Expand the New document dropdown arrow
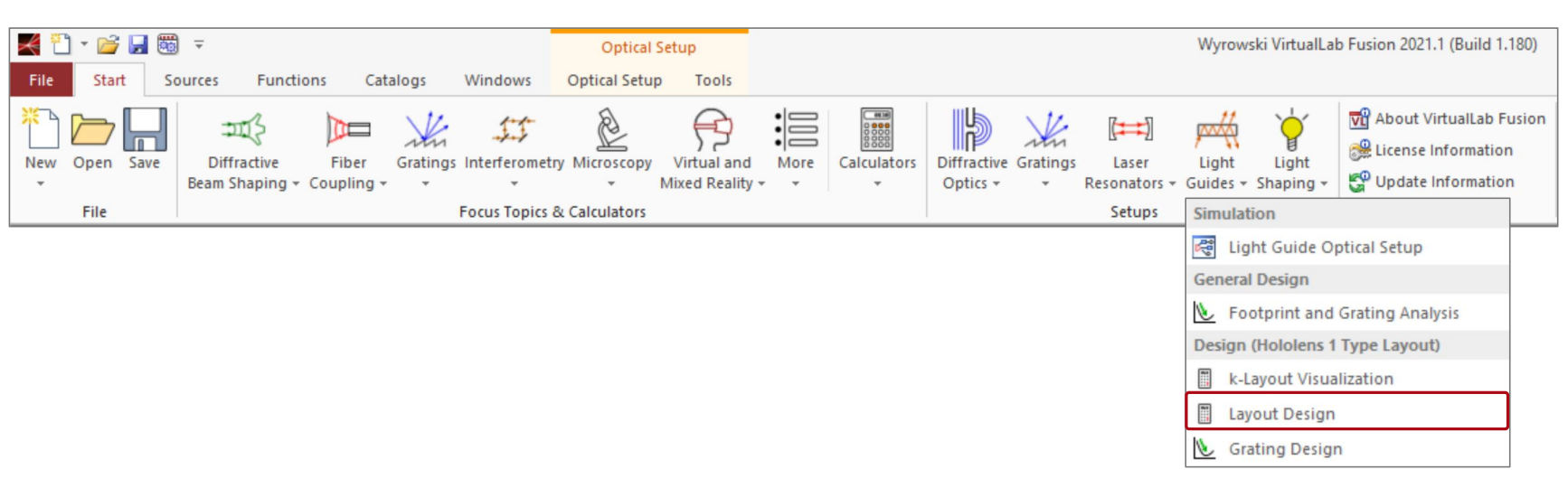 (40, 183)
